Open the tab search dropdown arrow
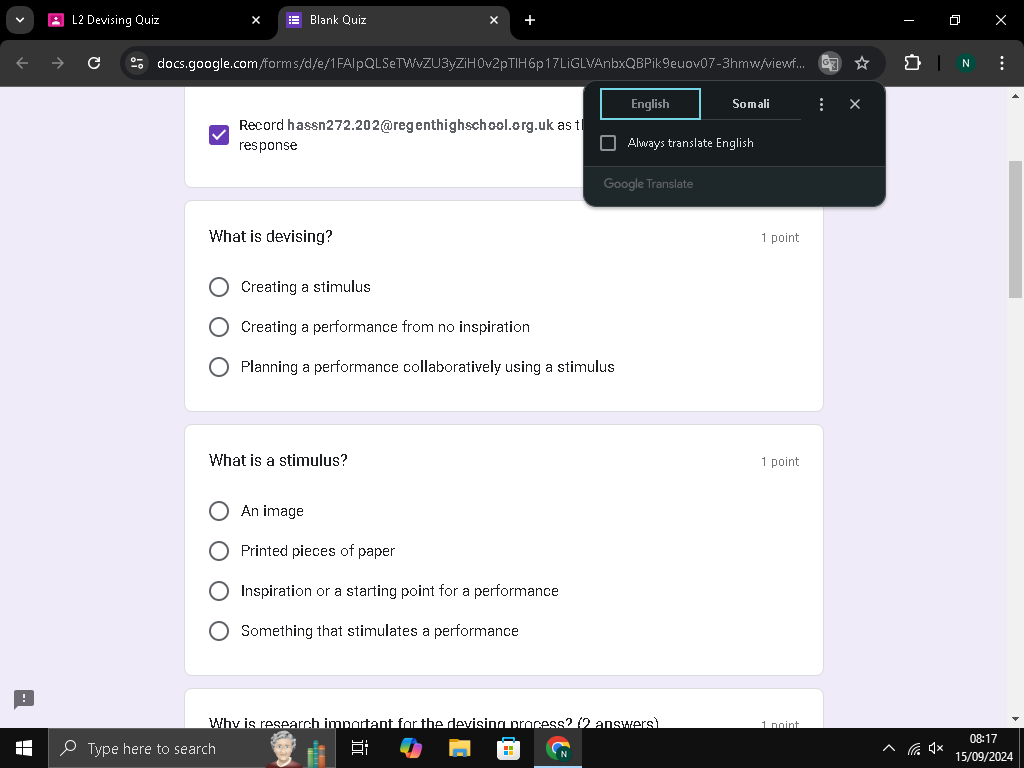The height and width of the screenshot is (768, 1024). point(20,20)
